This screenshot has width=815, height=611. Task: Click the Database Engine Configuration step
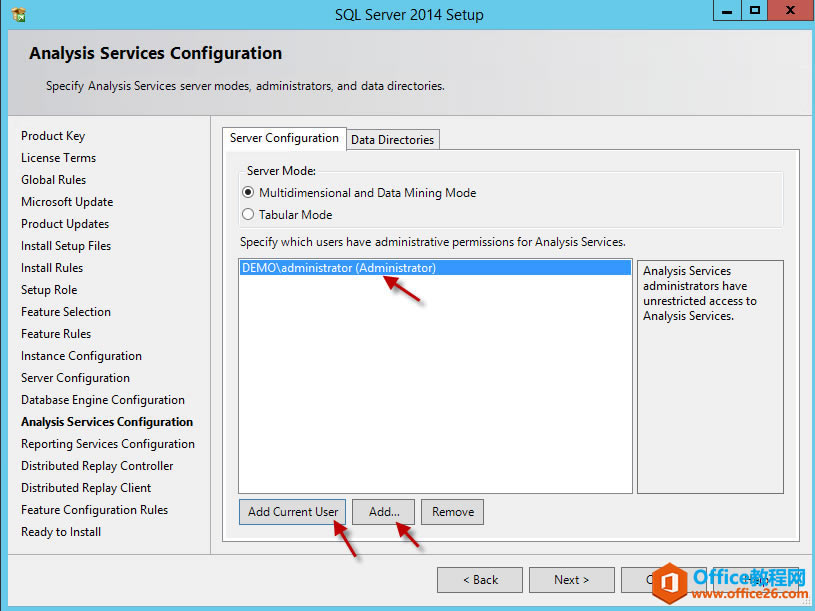tap(103, 400)
